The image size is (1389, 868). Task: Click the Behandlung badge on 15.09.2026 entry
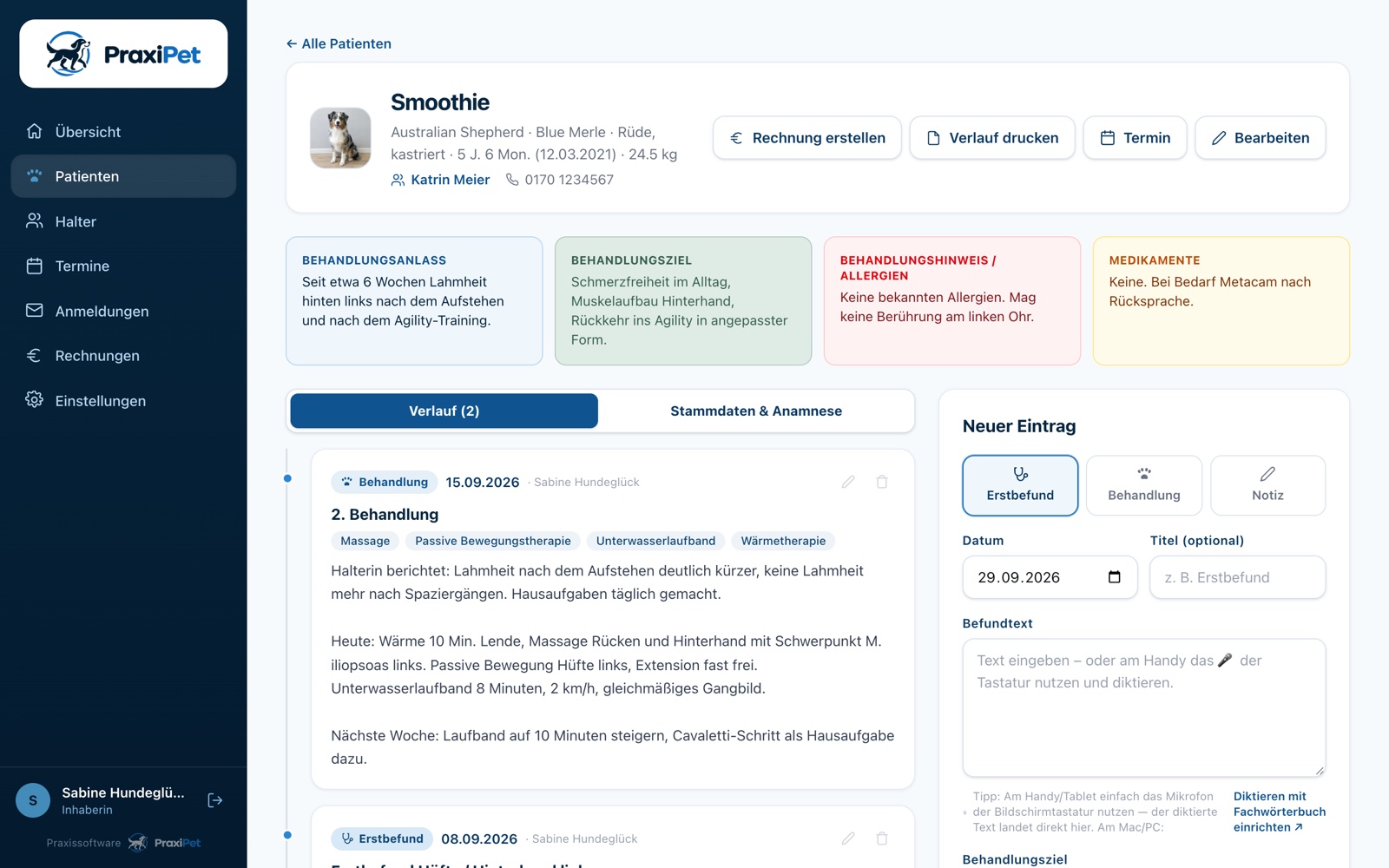(385, 482)
